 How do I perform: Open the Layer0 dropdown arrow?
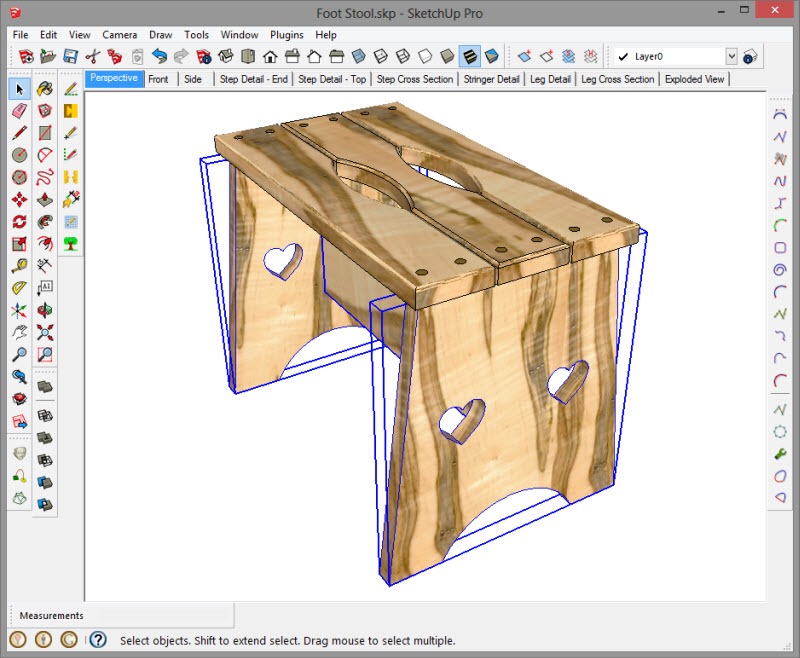pos(731,57)
